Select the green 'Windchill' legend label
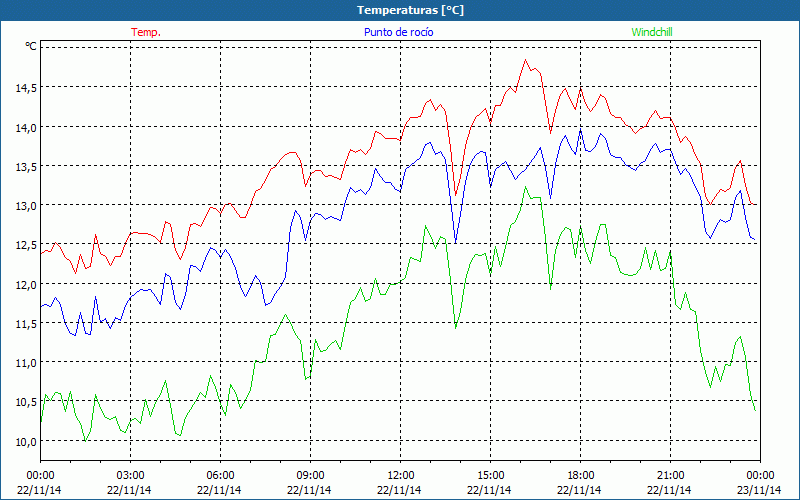The height and width of the screenshot is (500, 800). tap(652, 32)
